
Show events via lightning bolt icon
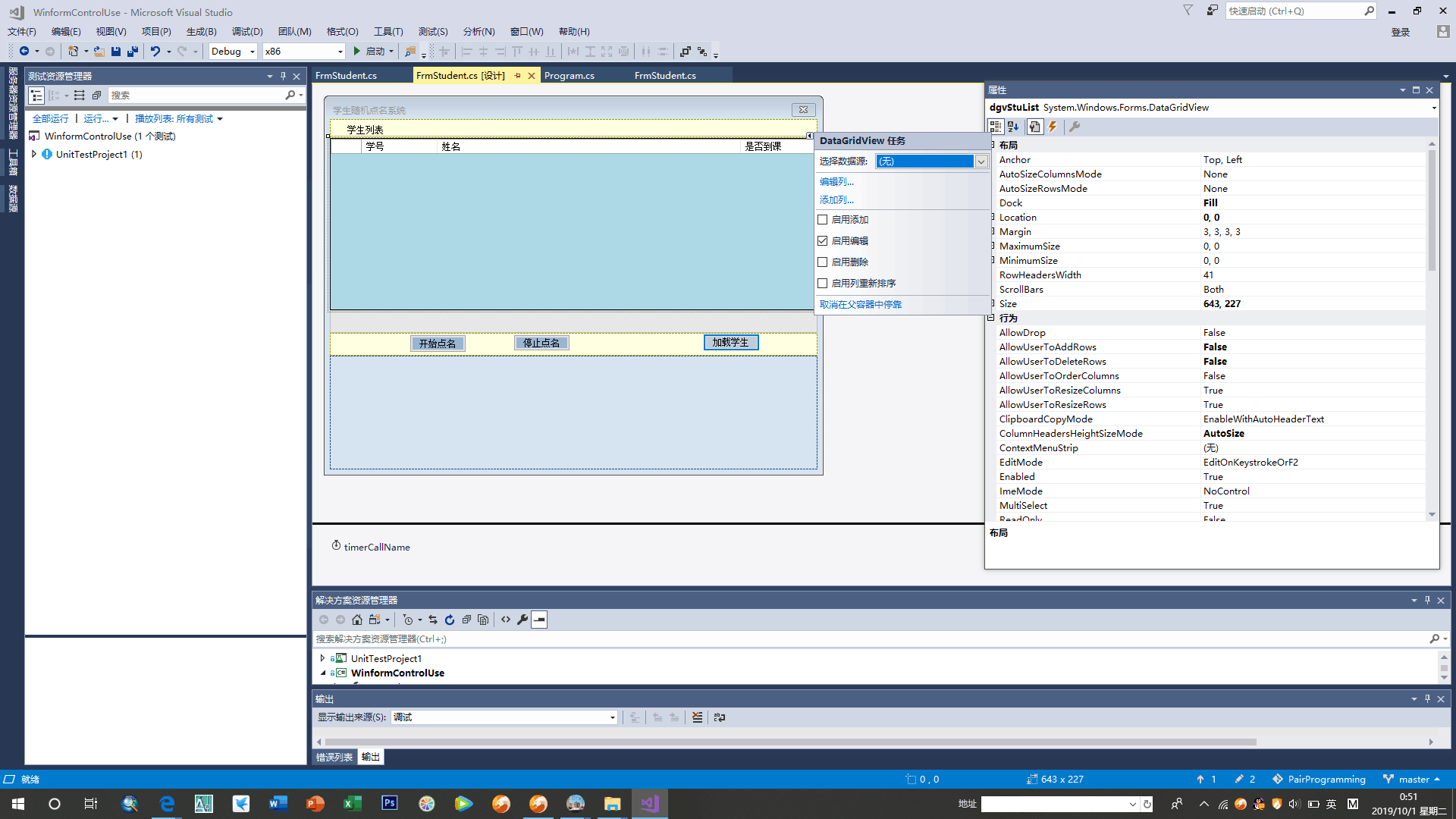pyautogui.click(x=1053, y=127)
